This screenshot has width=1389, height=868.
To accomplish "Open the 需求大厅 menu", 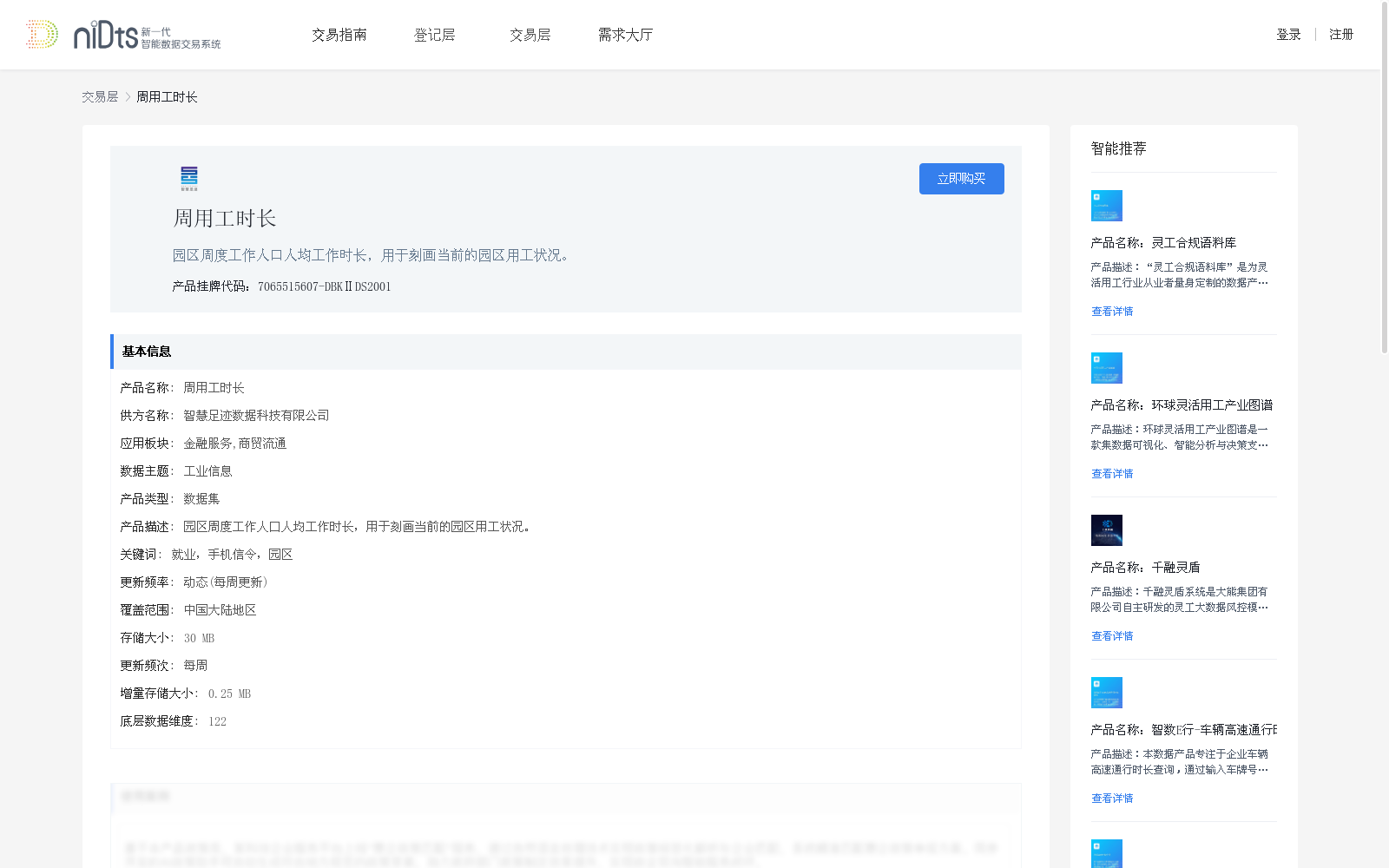I will click(625, 35).
